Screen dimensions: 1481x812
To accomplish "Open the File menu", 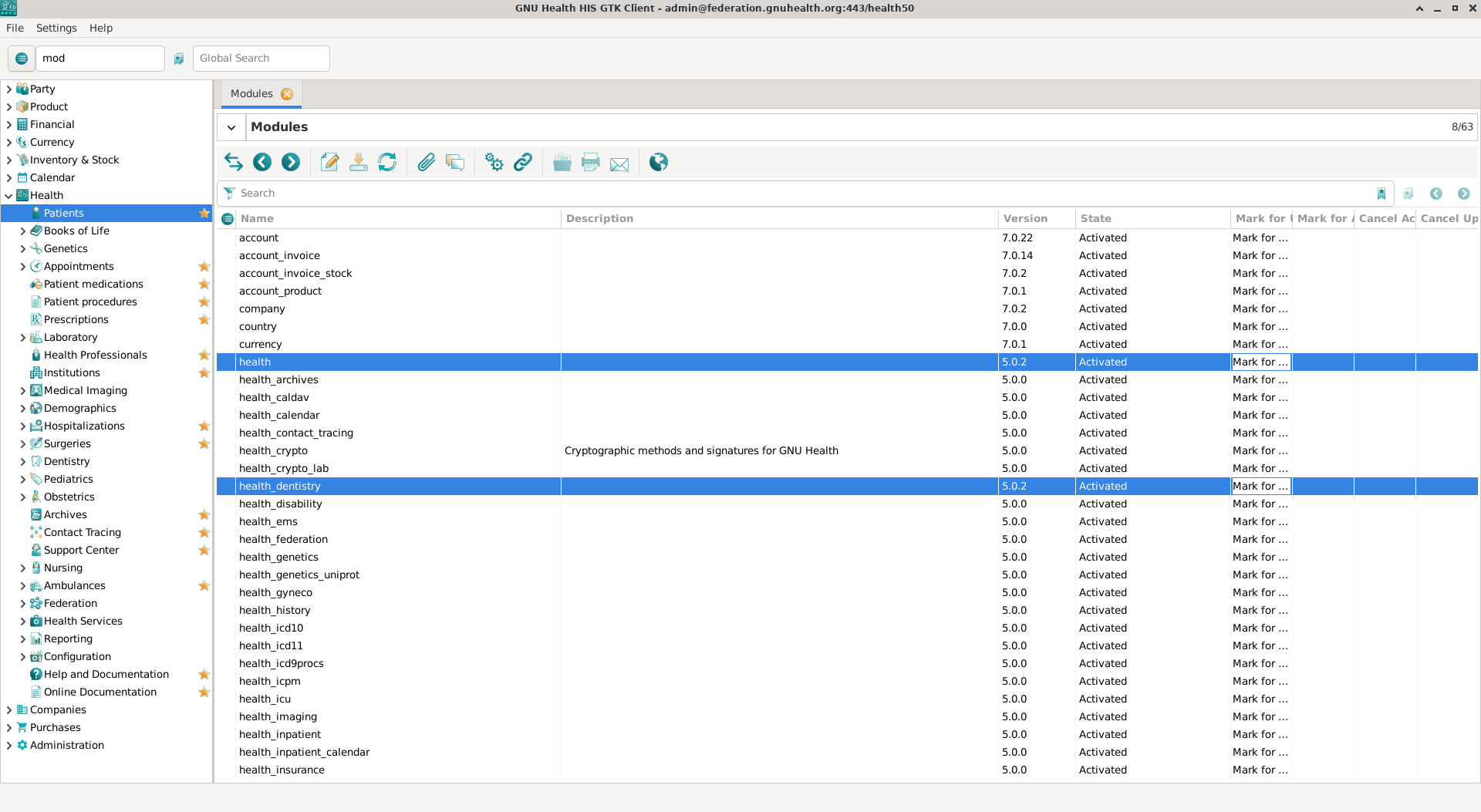I will coord(15,28).
